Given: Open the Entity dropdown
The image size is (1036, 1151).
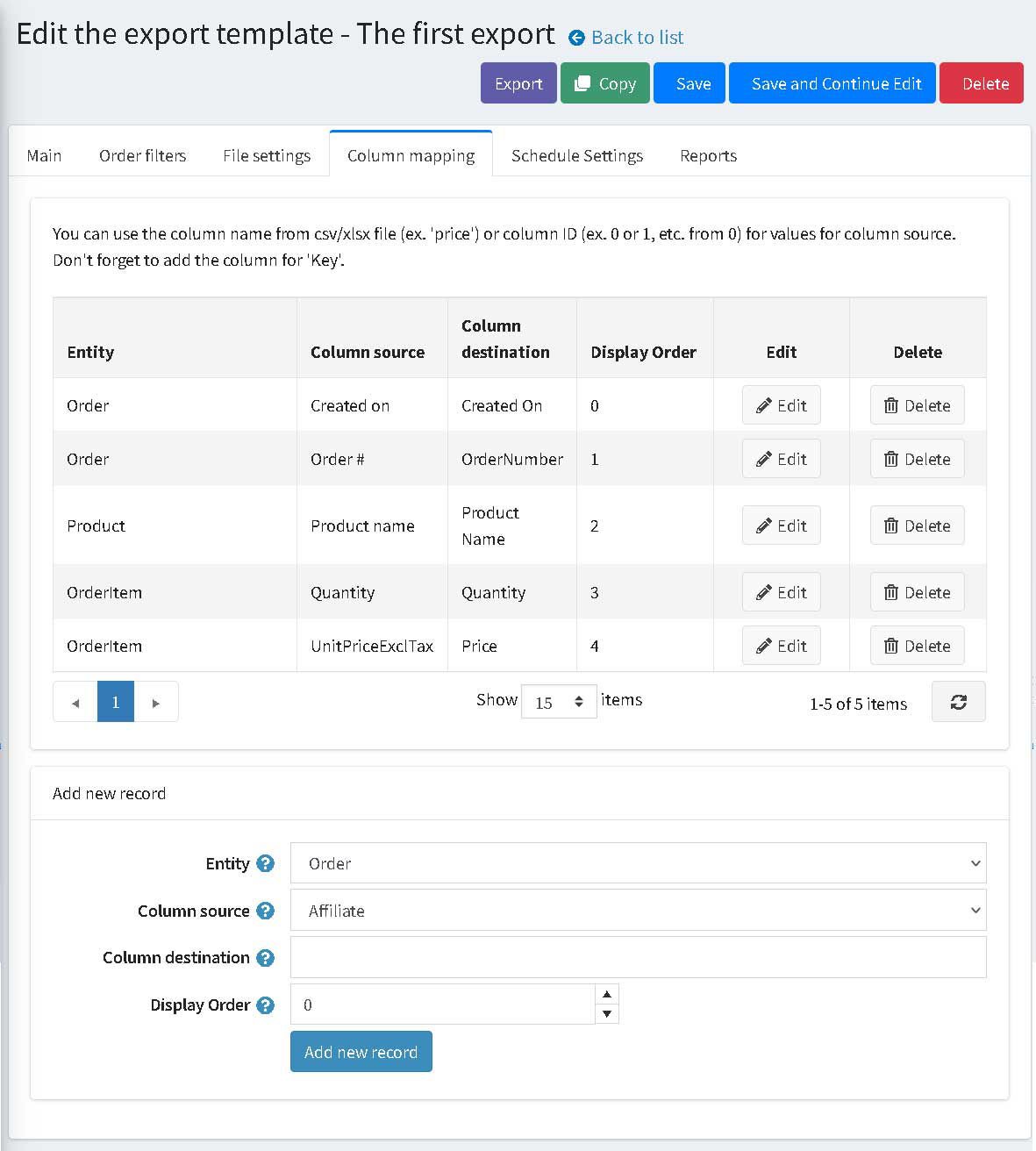Looking at the screenshot, I should (638, 863).
